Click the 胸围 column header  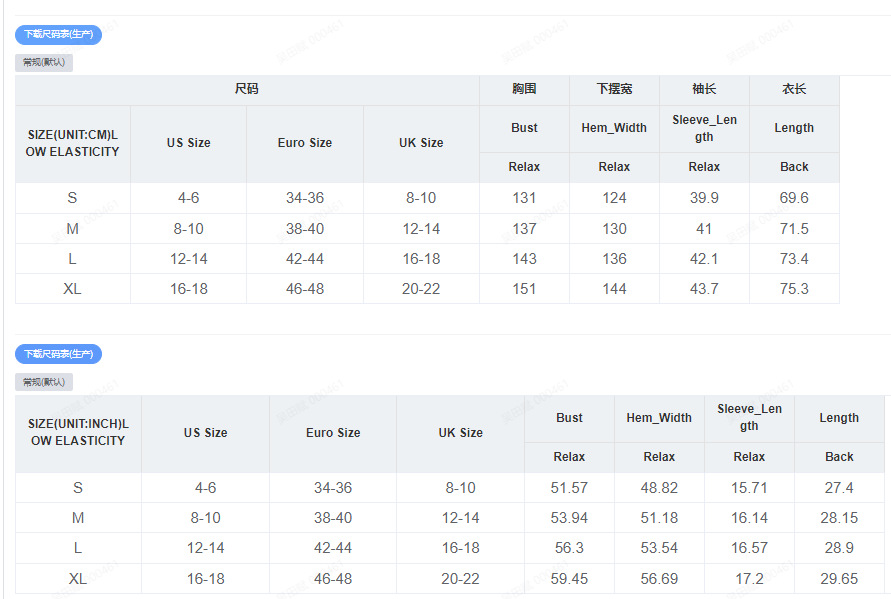coord(524,89)
